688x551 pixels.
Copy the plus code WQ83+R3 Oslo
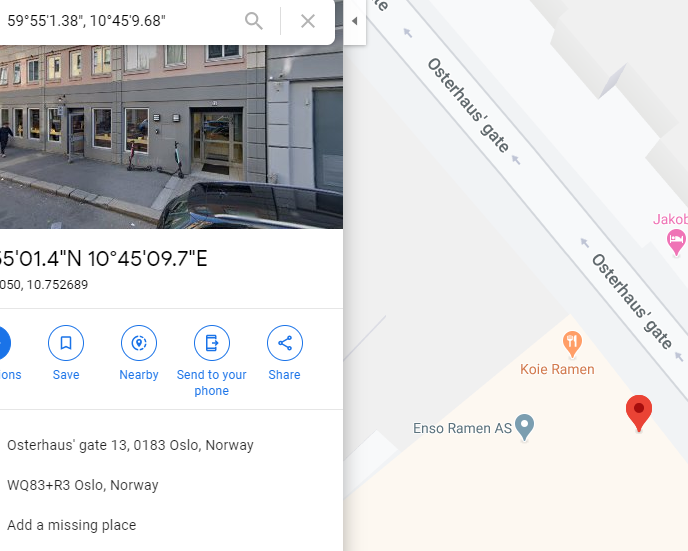click(82, 485)
